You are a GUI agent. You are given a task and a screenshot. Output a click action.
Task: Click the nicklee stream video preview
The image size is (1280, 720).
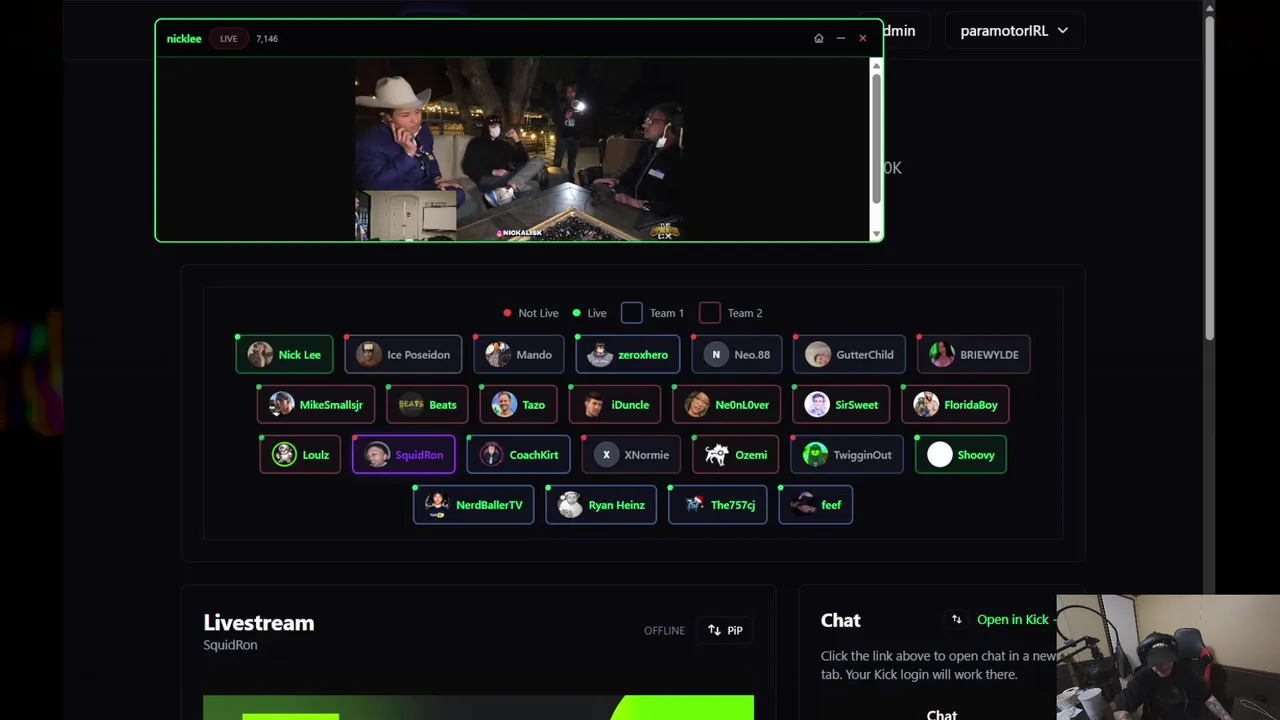tap(519, 149)
